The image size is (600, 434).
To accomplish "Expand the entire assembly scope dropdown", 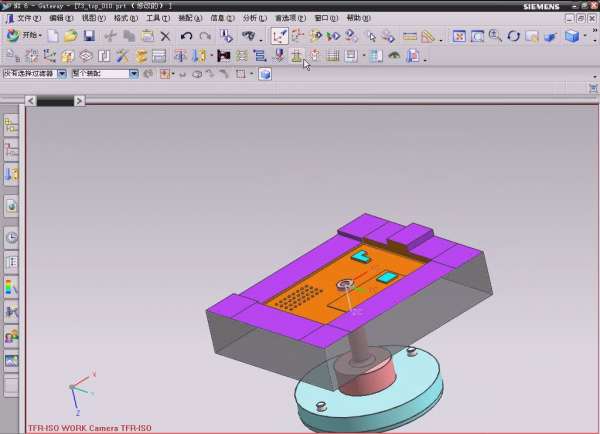I will (x=134, y=74).
